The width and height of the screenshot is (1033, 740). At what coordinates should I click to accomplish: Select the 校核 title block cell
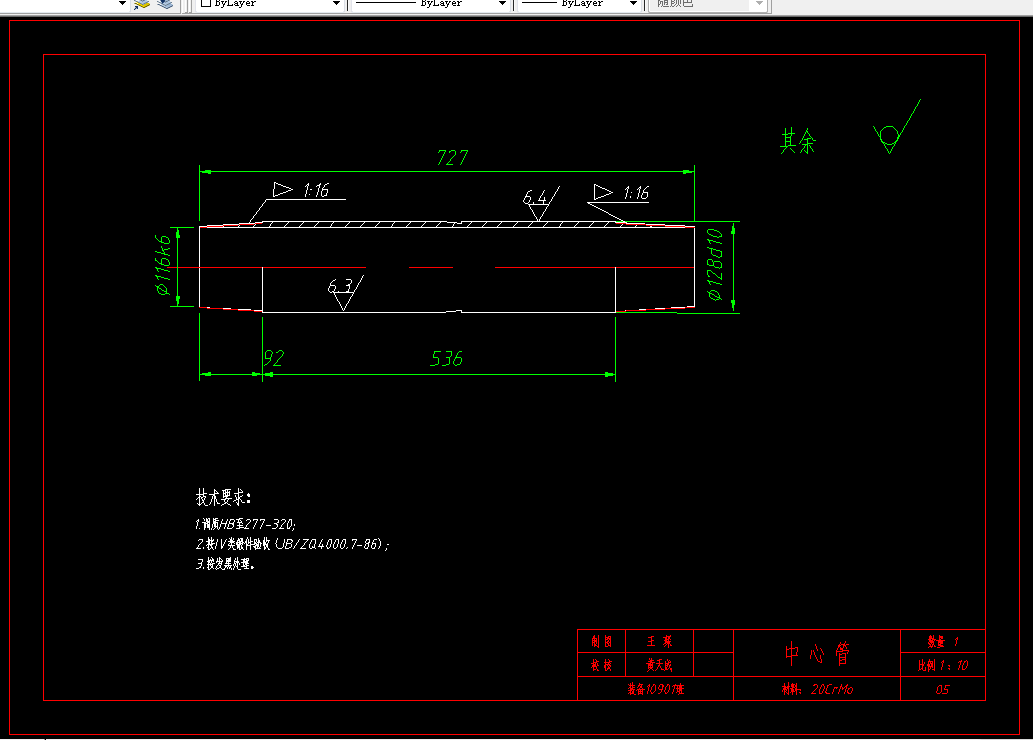601,665
